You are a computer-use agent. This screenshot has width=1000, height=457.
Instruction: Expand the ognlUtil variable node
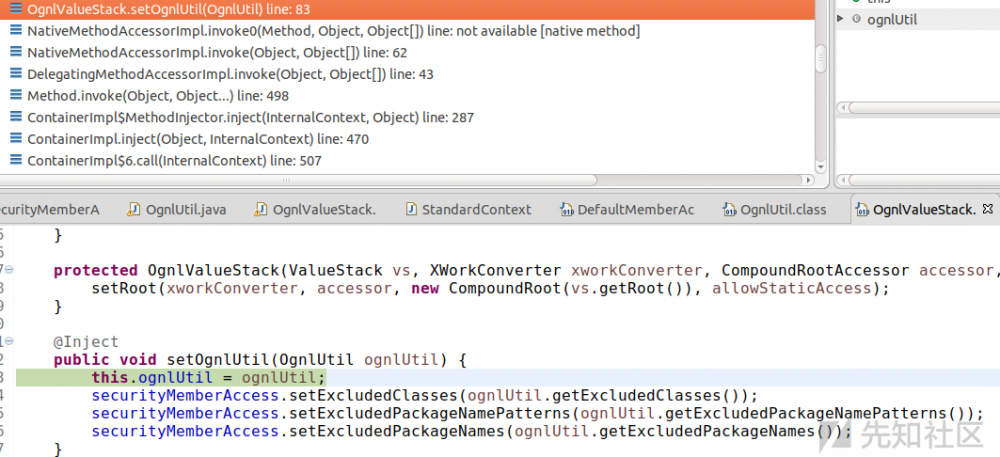(x=840, y=20)
